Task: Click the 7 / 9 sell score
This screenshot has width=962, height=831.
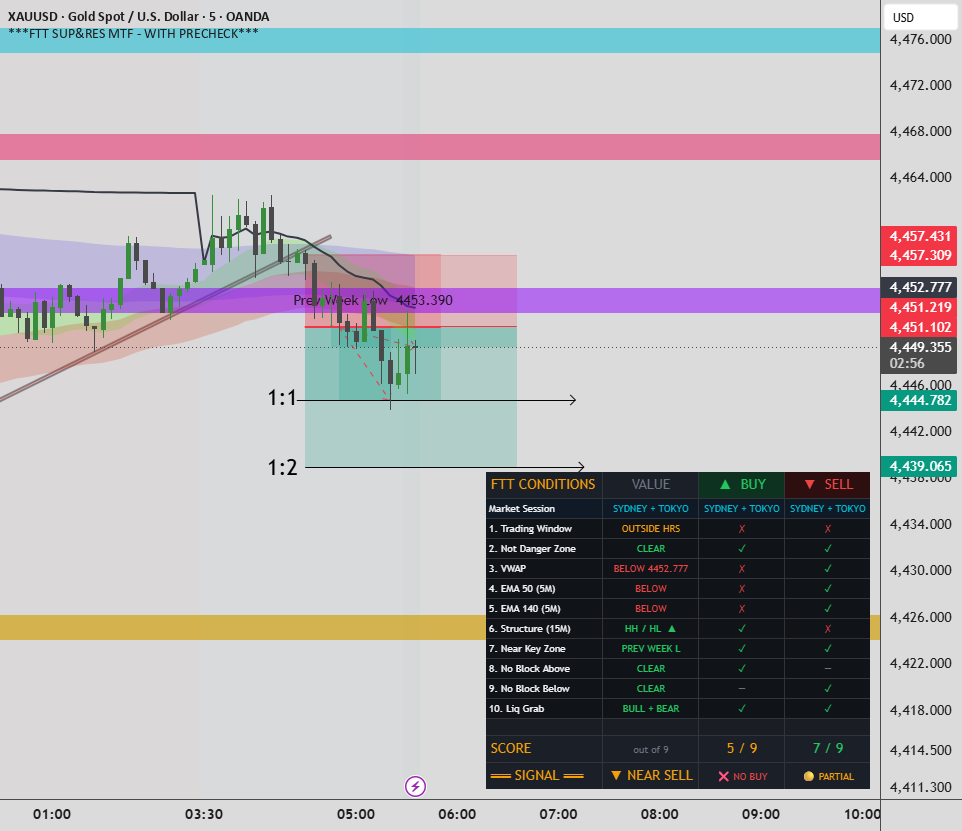Action: click(x=828, y=748)
